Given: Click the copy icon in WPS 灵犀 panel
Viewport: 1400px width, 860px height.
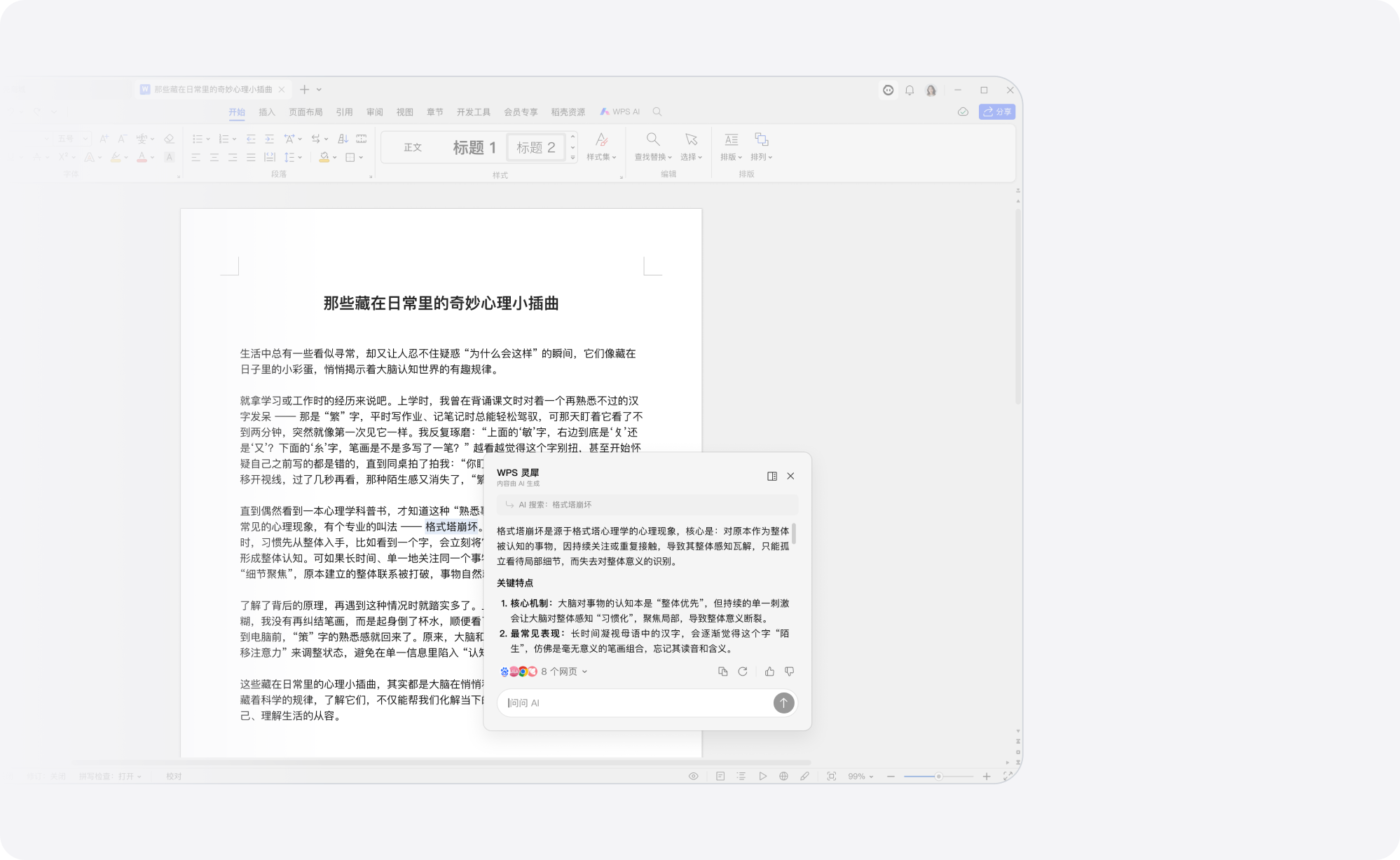Looking at the screenshot, I should pos(723,671).
